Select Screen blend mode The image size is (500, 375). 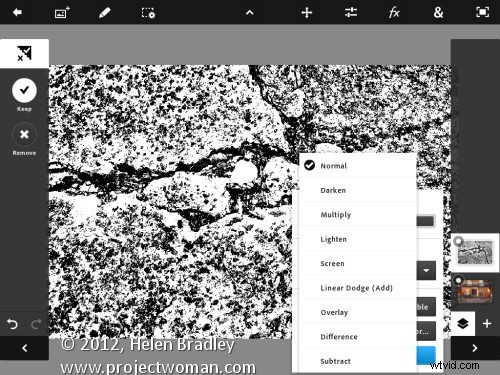pos(358,263)
